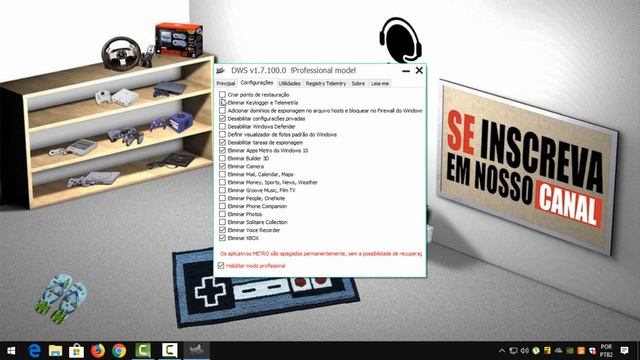The height and width of the screenshot is (360, 640).
Task: Check Eliminar Groove Music, Film TV
Action: pos(222,190)
